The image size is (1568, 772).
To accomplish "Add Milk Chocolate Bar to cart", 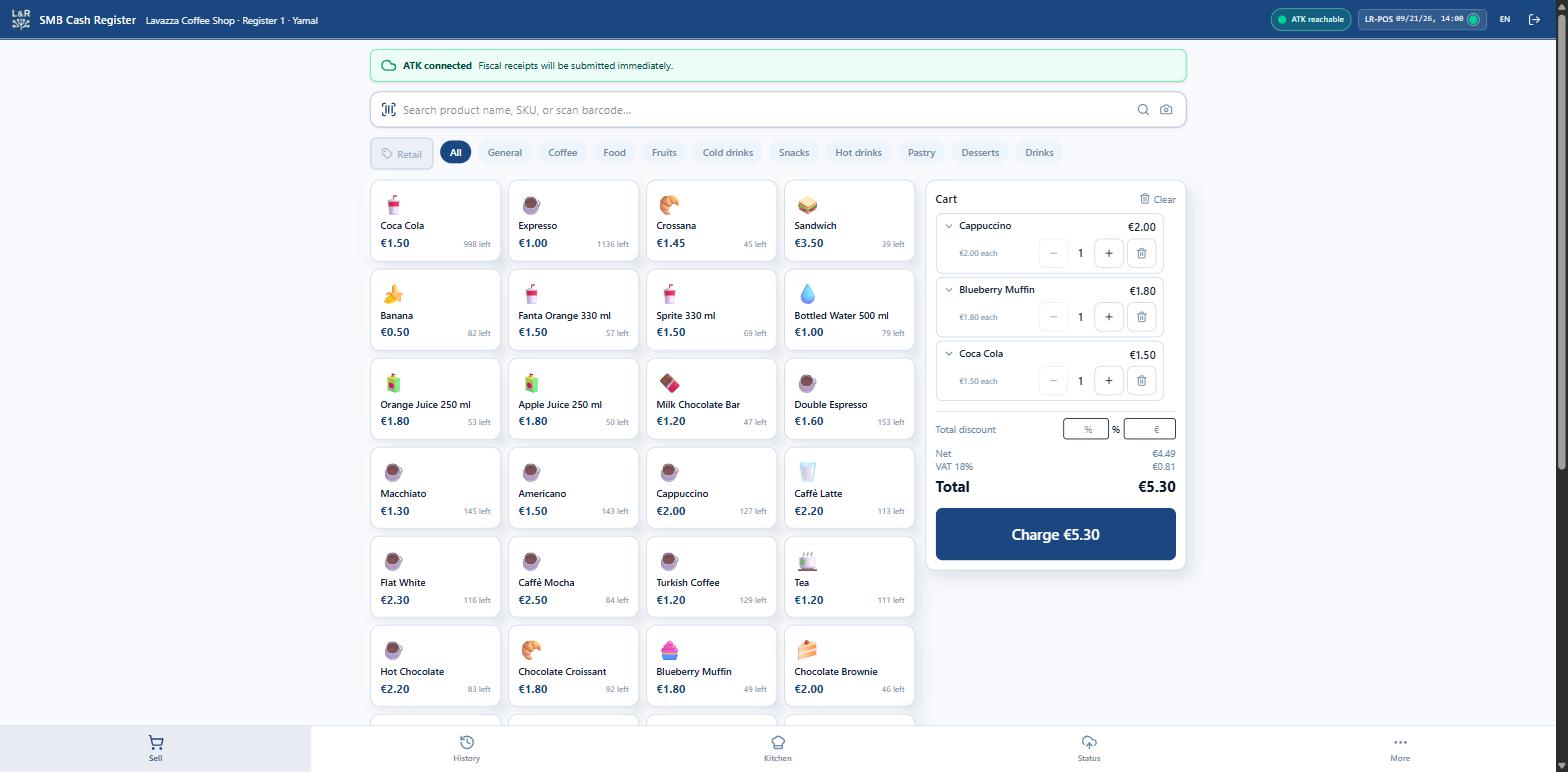I will 711,399.
